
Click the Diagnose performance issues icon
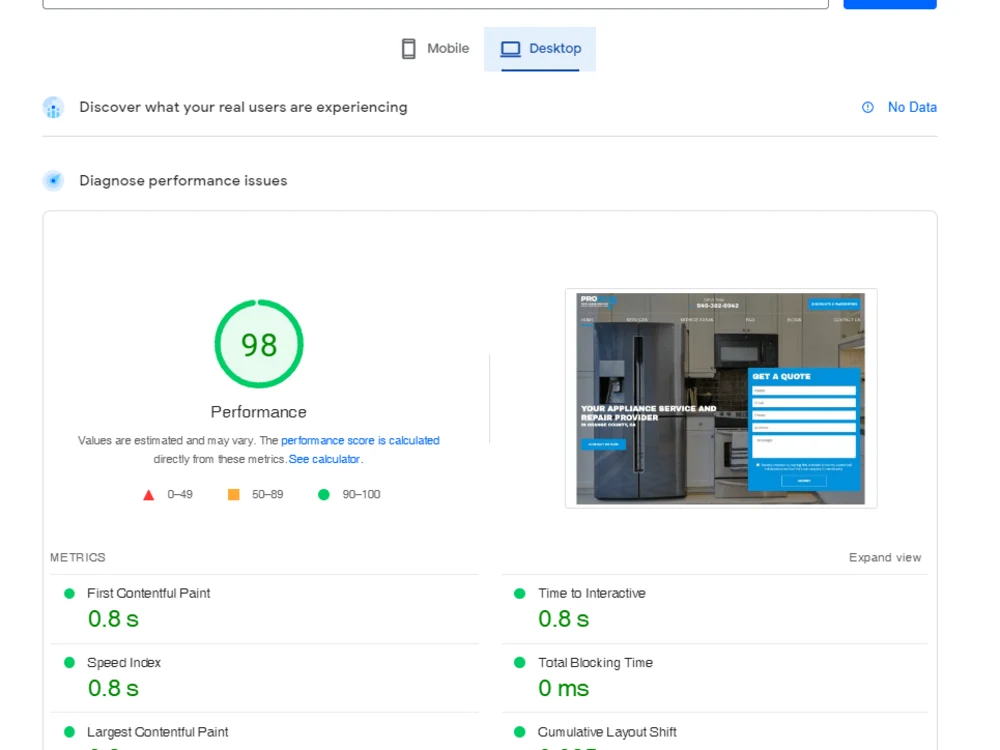pyautogui.click(x=53, y=180)
